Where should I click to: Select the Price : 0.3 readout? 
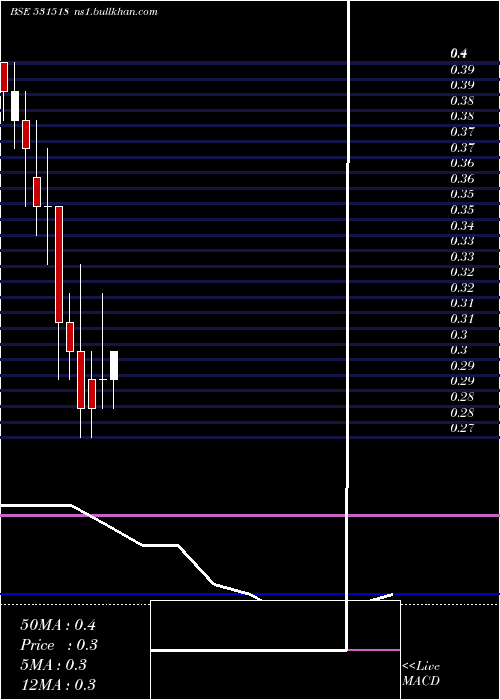[59, 645]
